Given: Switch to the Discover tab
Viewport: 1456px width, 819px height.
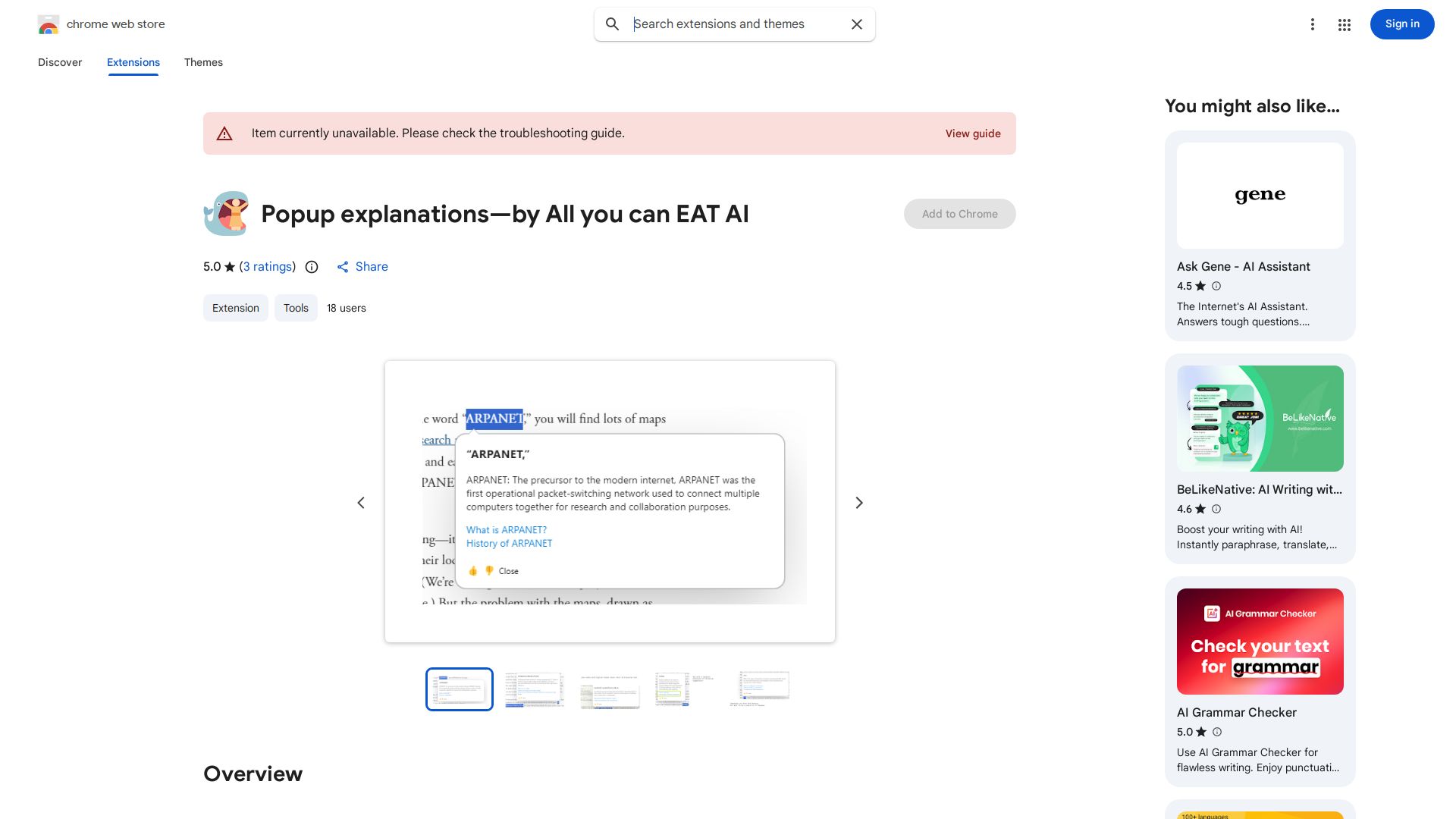Looking at the screenshot, I should (60, 62).
